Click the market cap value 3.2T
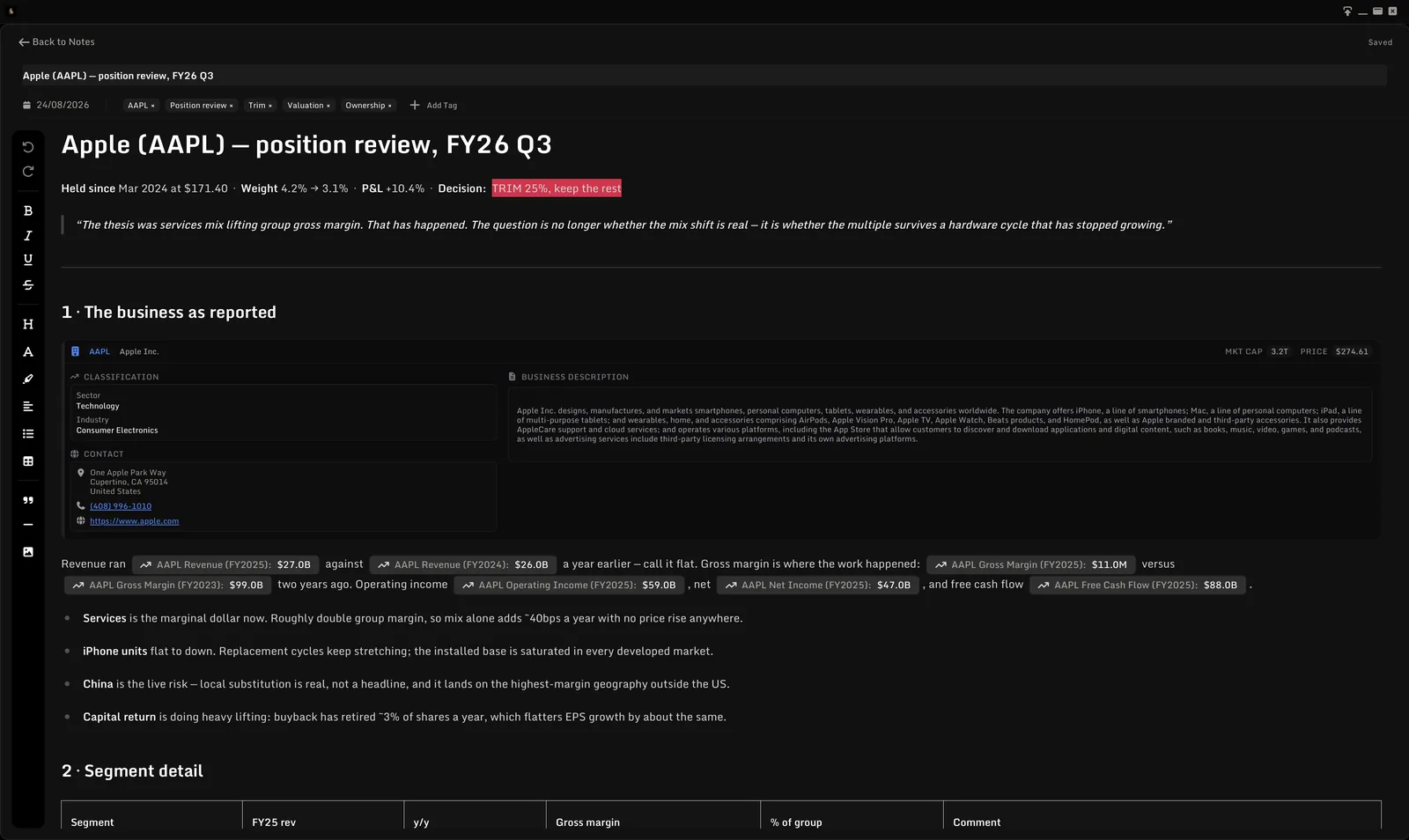The width and height of the screenshot is (1409, 840). (1280, 351)
